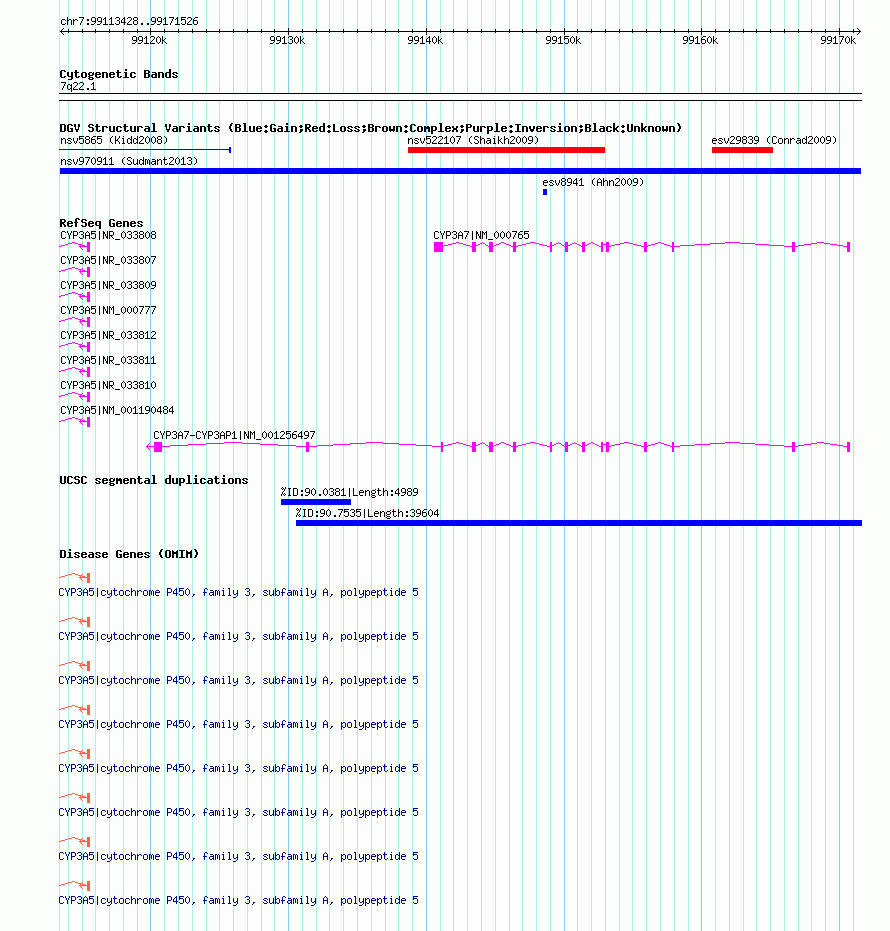Open the nsv5865 (Kidd2008) variant label

pos(114,141)
